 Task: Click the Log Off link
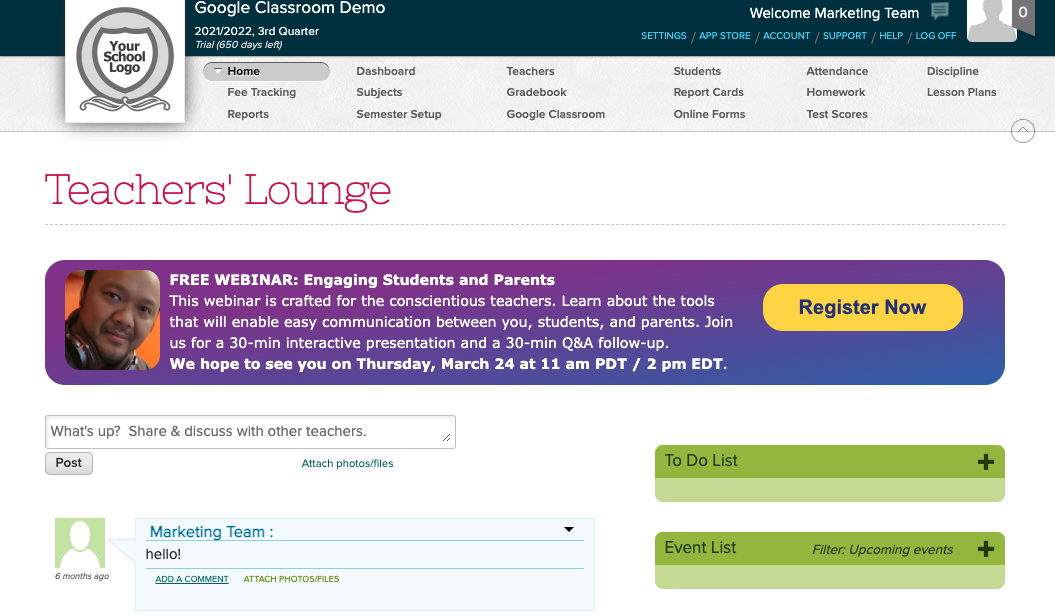pyautogui.click(x=935, y=36)
